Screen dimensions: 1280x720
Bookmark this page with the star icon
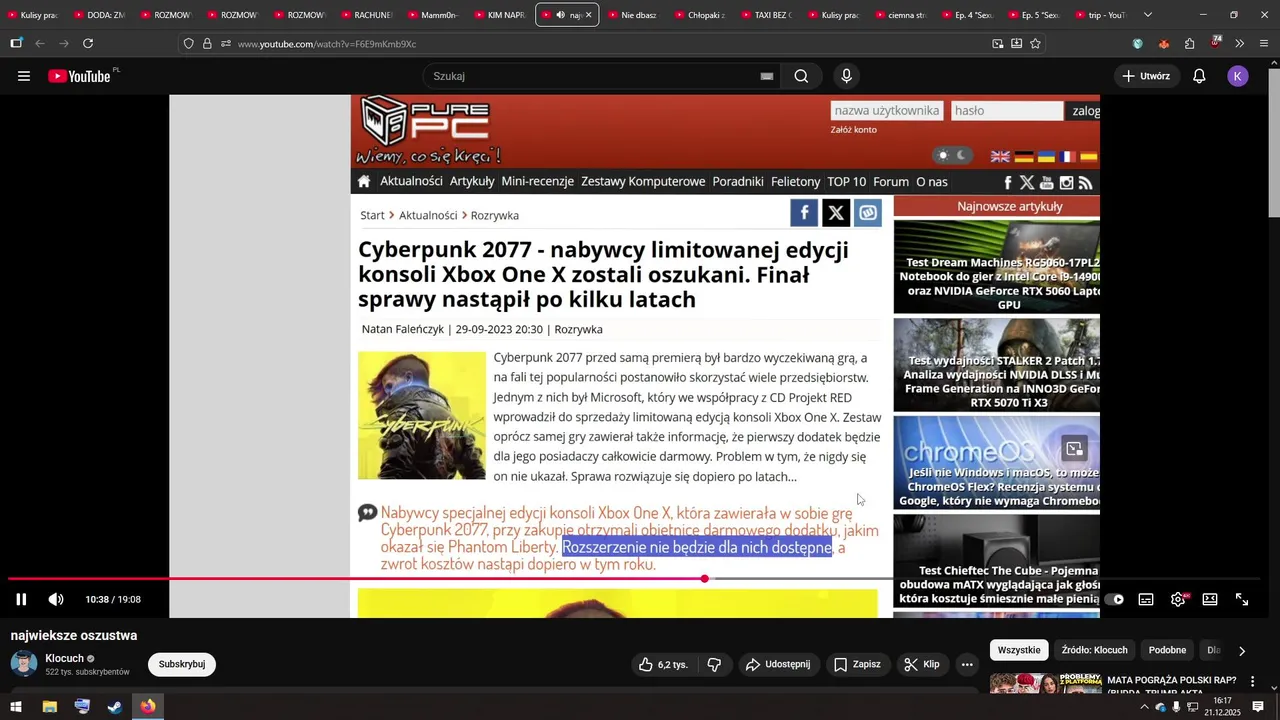pos(1035,43)
